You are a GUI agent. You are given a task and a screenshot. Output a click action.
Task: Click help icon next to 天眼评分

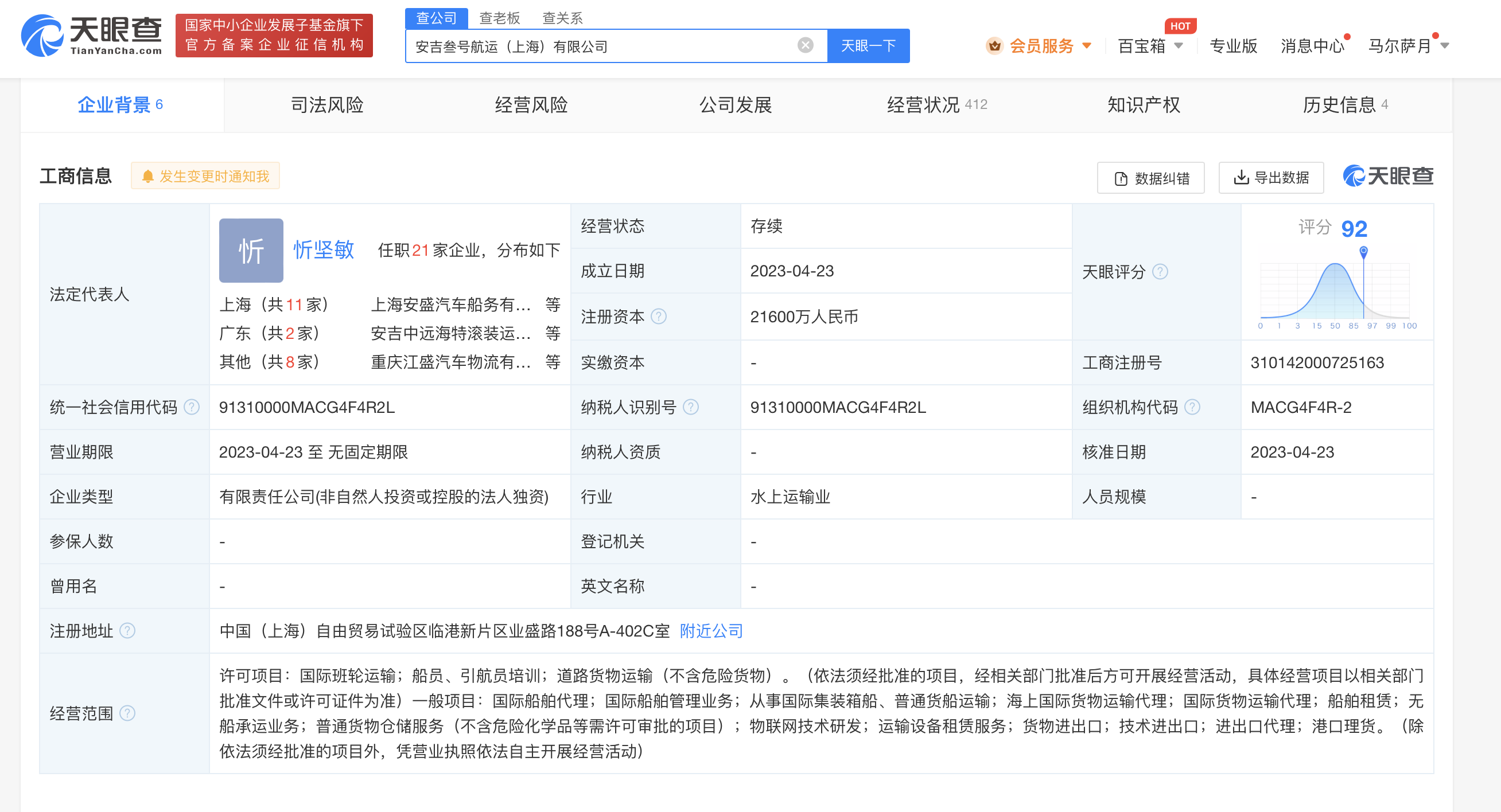(x=1160, y=271)
